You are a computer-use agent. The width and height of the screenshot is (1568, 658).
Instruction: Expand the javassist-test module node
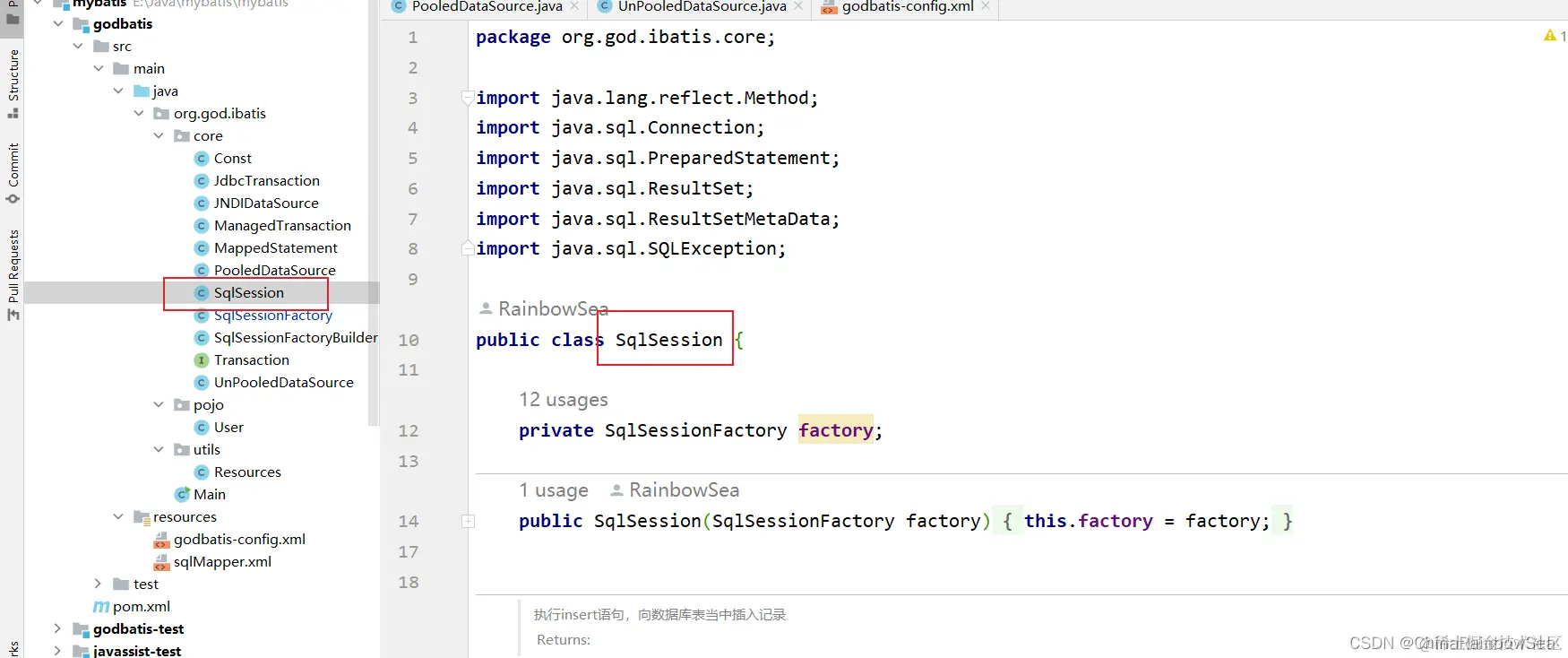point(58,651)
